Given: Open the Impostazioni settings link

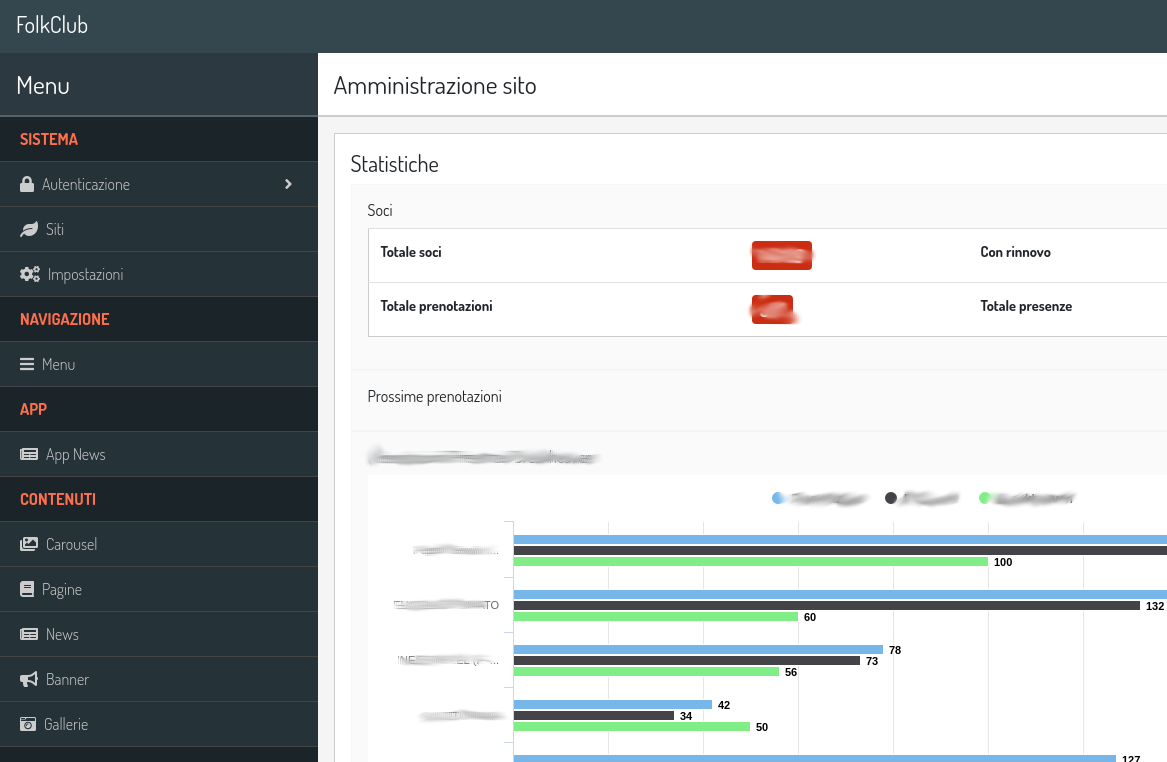Looking at the screenshot, I should coord(85,275).
